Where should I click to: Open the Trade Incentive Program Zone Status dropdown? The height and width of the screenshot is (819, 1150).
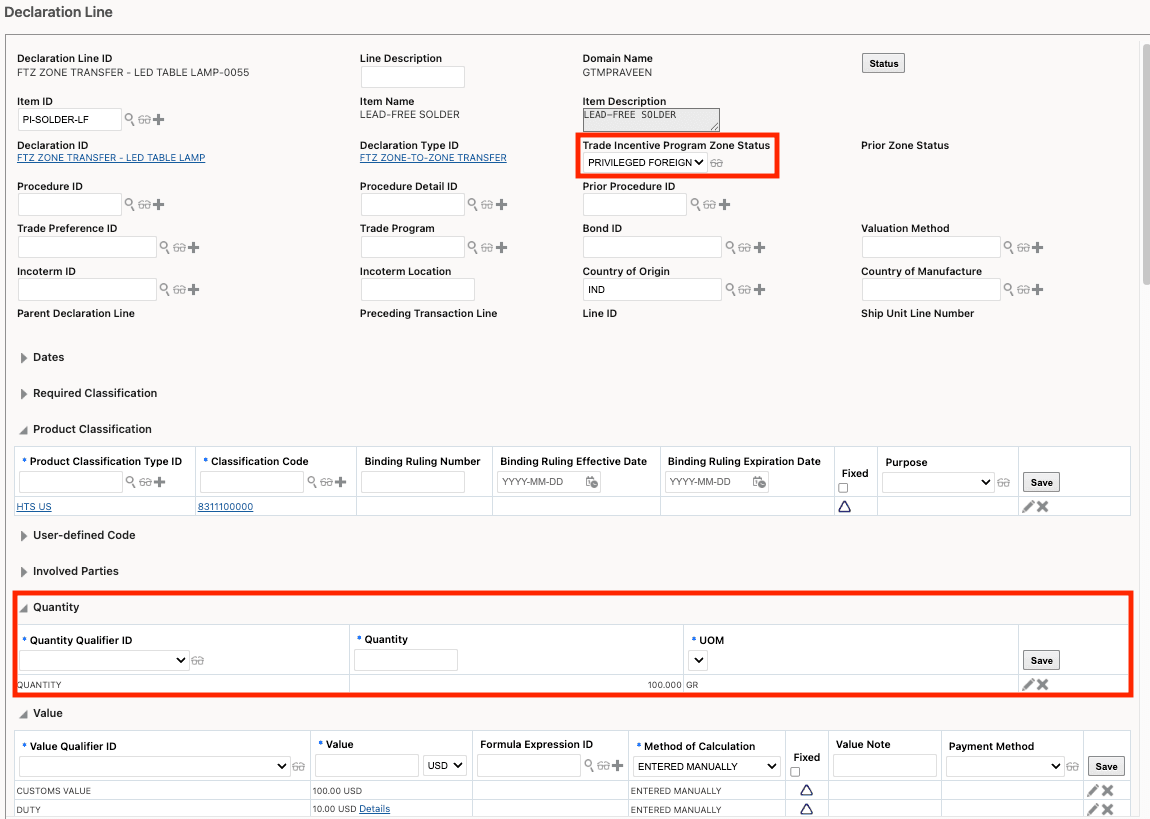(x=646, y=162)
